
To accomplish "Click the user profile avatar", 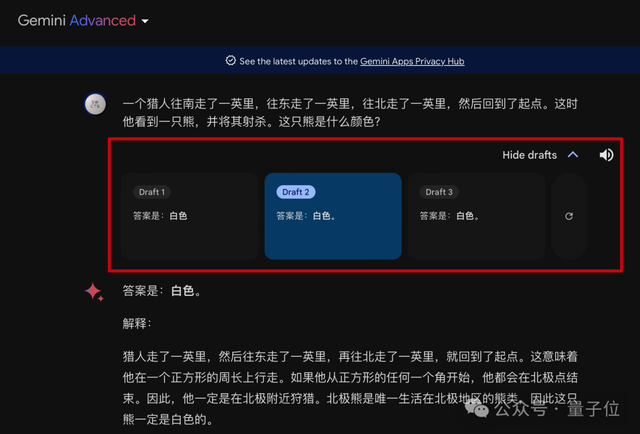I will coord(95,104).
